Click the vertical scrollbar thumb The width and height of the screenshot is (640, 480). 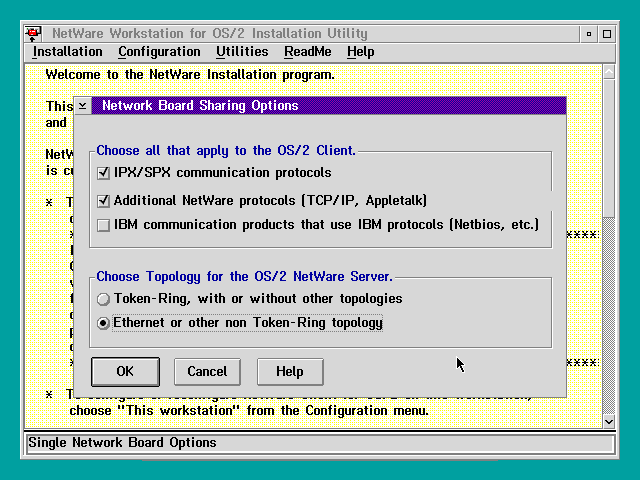pos(609,148)
